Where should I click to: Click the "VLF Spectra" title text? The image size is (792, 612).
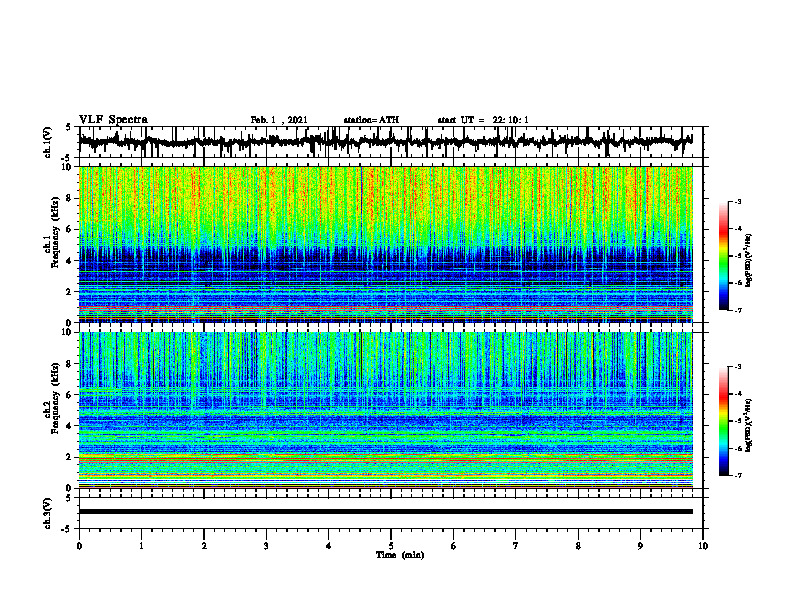113,120
